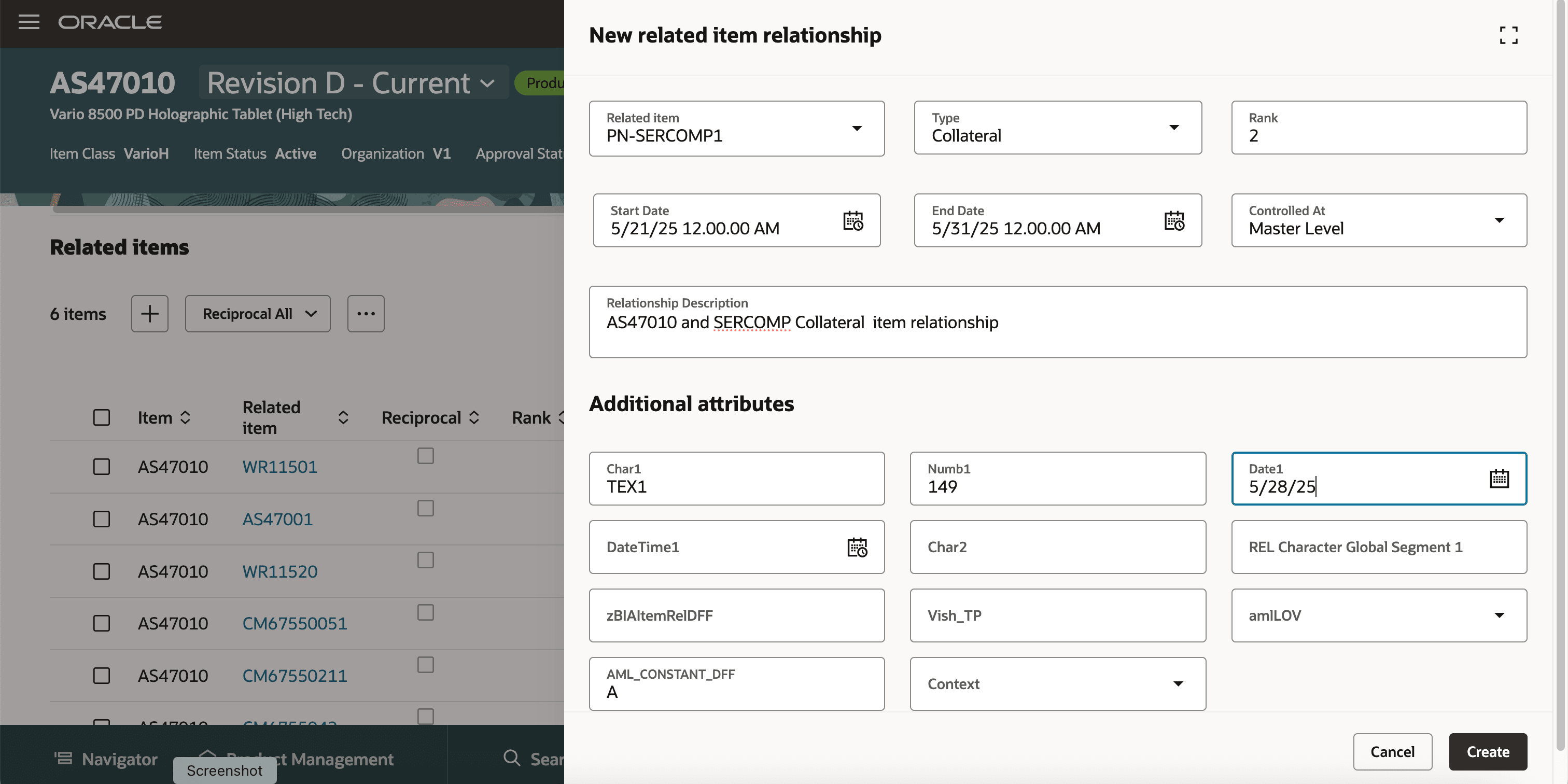
Task: Open Revision D - Current selector
Action: click(x=352, y=83)
